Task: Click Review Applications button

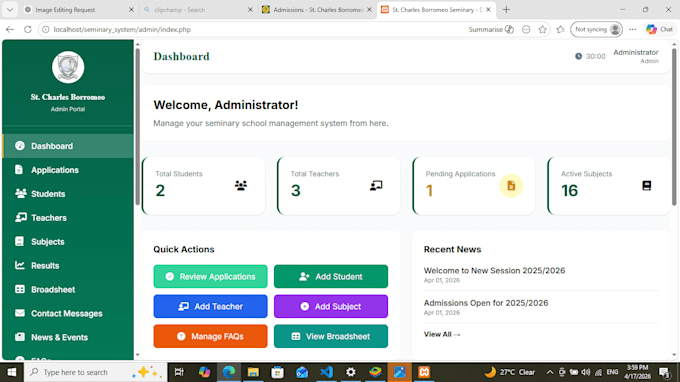Action: tap(210, 277)
